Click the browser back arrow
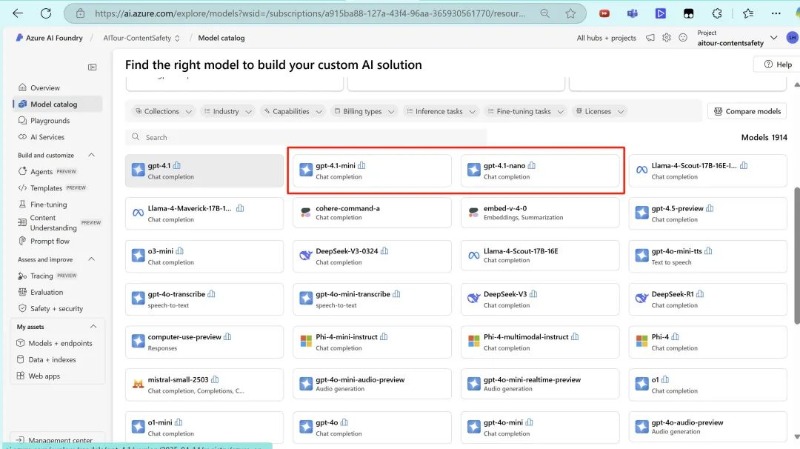800x449 pixels. (18, 14)
